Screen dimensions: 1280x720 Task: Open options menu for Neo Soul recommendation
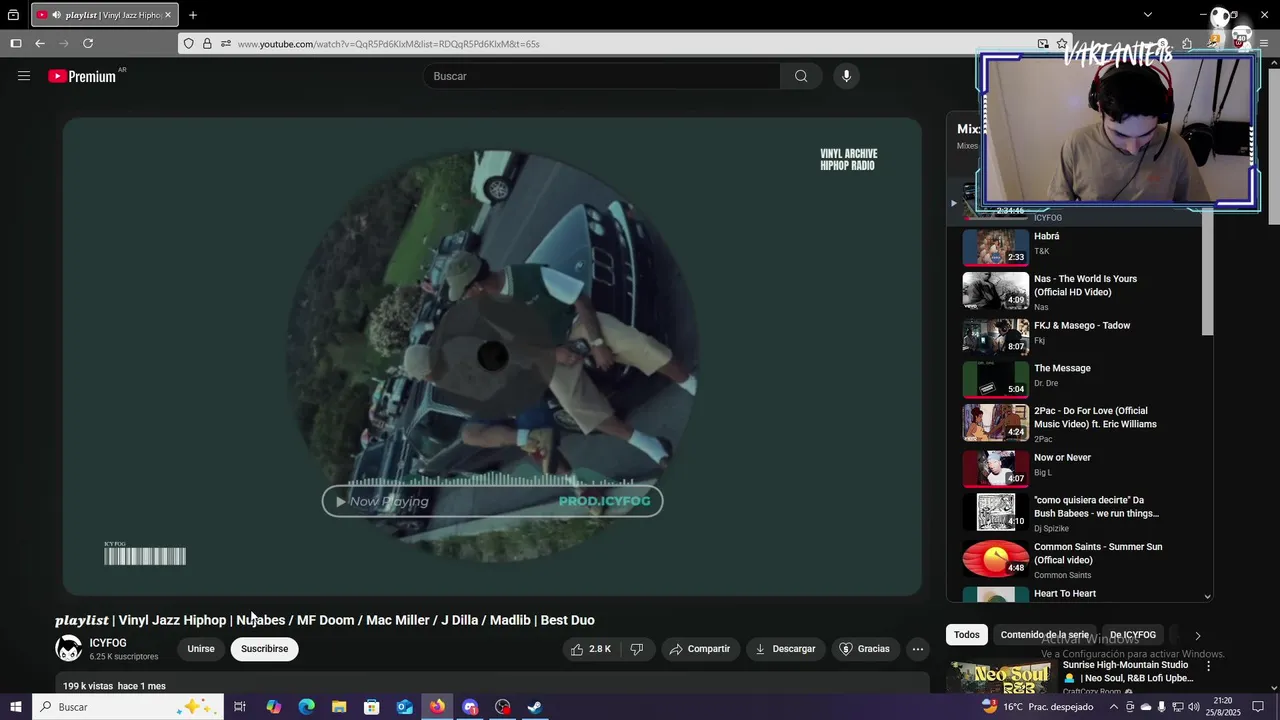tap(1208, 666)
